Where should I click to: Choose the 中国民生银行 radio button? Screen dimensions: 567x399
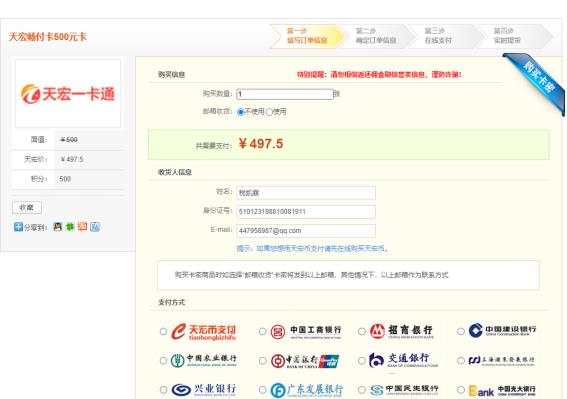coord(362,390)
